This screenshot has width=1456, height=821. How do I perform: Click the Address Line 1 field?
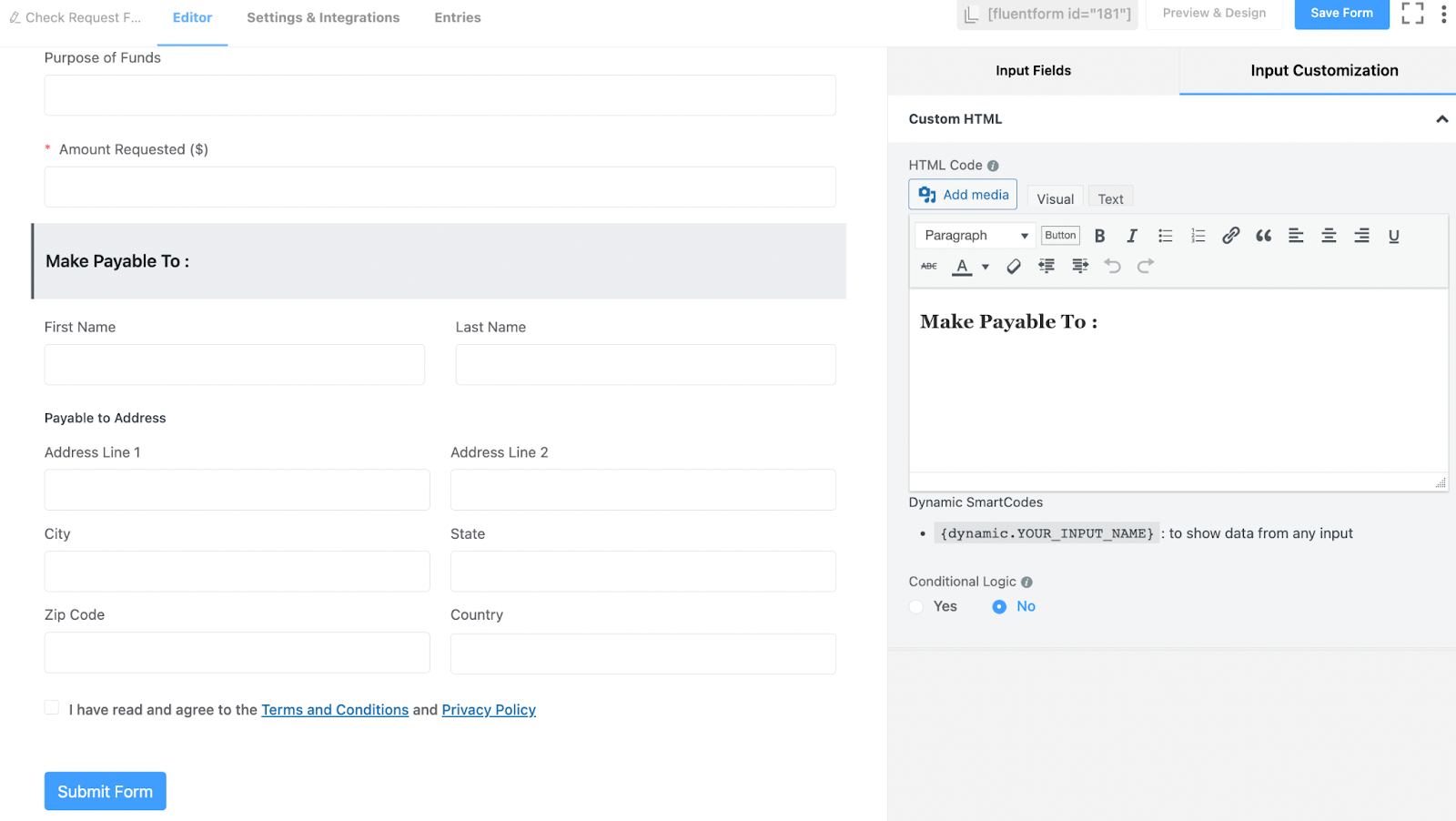[x=238, y=490]
